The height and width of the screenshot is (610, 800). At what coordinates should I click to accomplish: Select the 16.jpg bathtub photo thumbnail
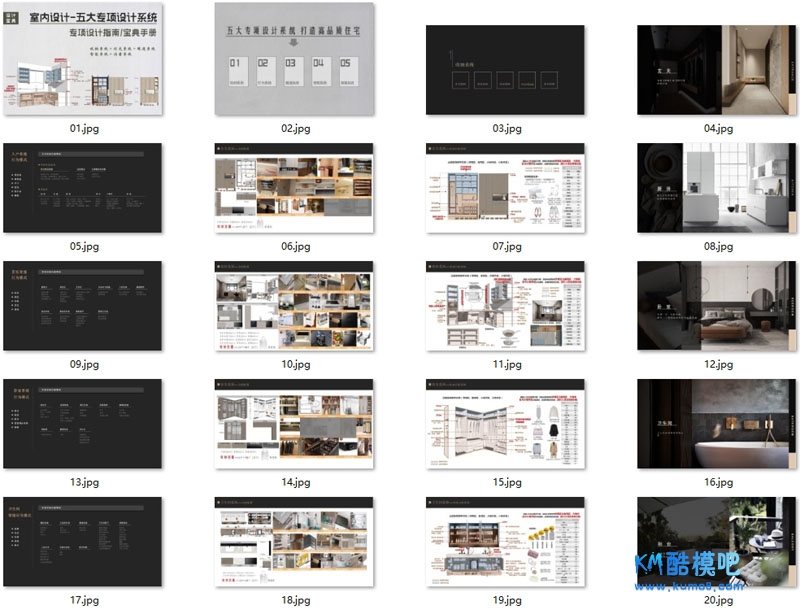[718, 424]
